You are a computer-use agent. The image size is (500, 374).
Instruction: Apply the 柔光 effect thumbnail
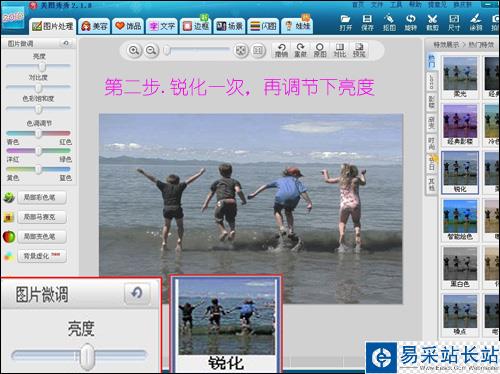tap(460, 77)
